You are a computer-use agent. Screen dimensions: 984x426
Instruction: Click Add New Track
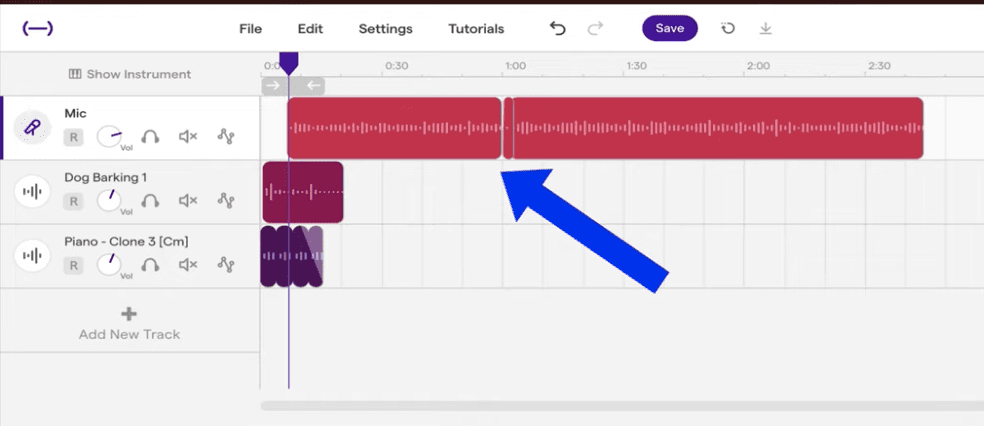(129, 323)
